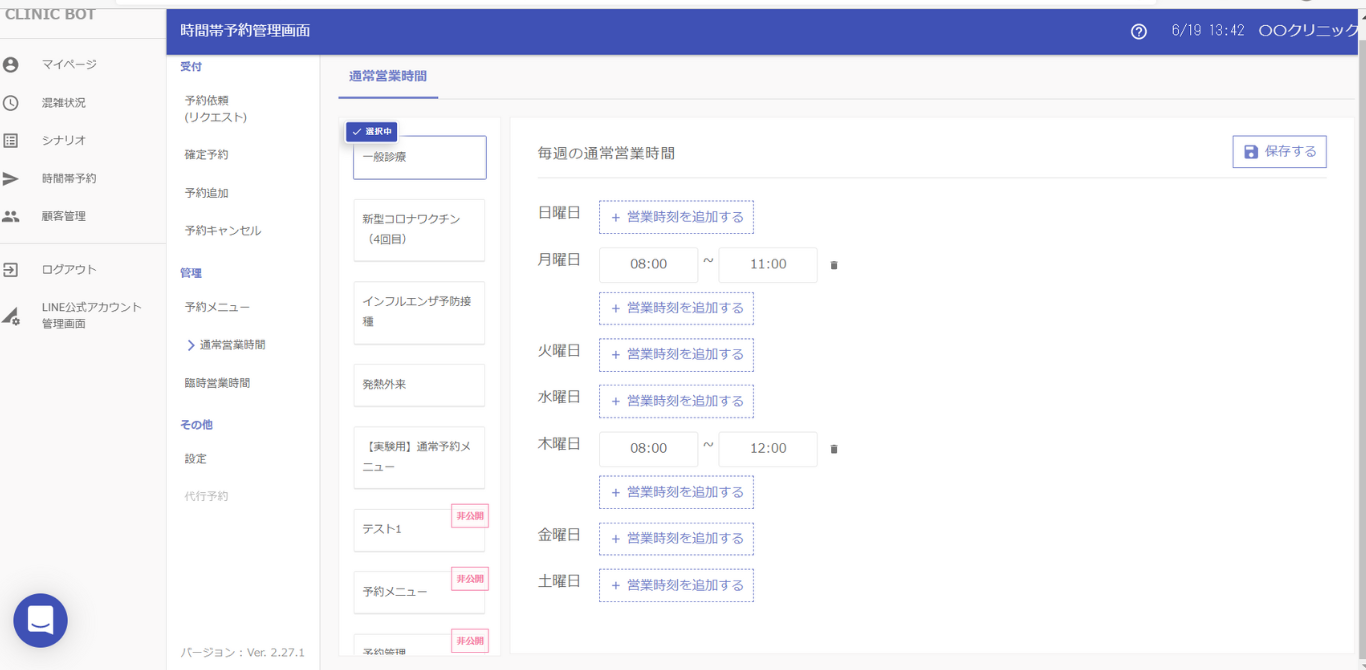This screenshot has width=1366, height=670.
Task: Add business hours for Sunday
Action: pyautogui.click(x=676, y=217)
